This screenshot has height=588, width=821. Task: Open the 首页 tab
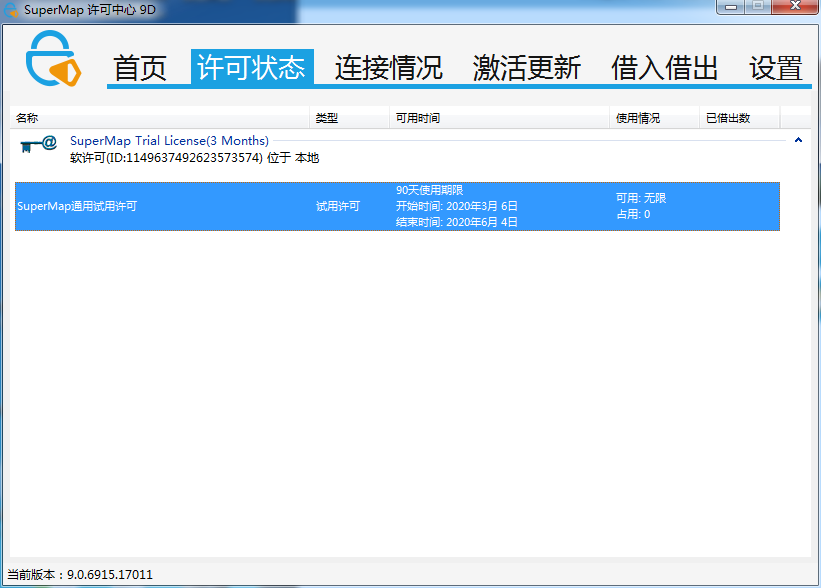[x=140, y=68]
